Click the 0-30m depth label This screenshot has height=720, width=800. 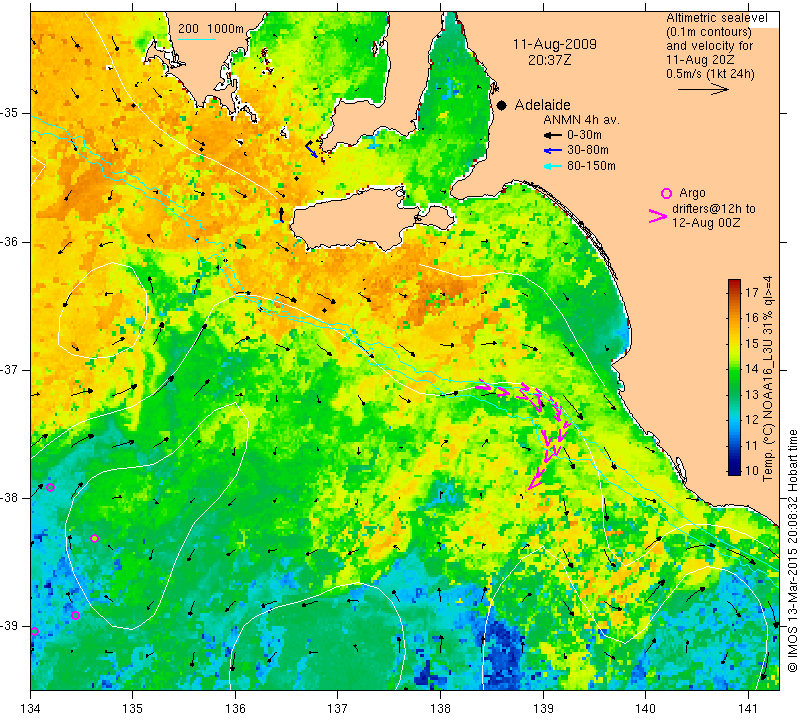[584, 135]
